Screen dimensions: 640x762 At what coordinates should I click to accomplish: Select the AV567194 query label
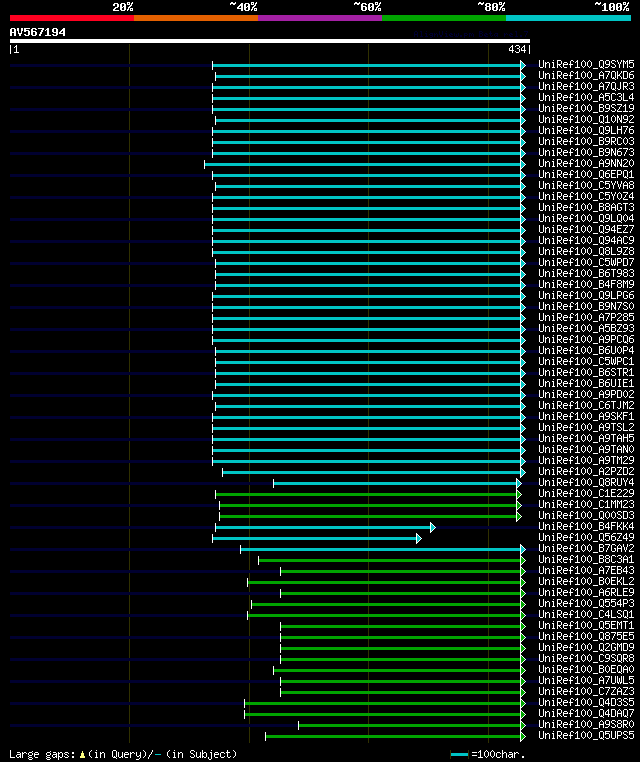[x=37, y=32]
